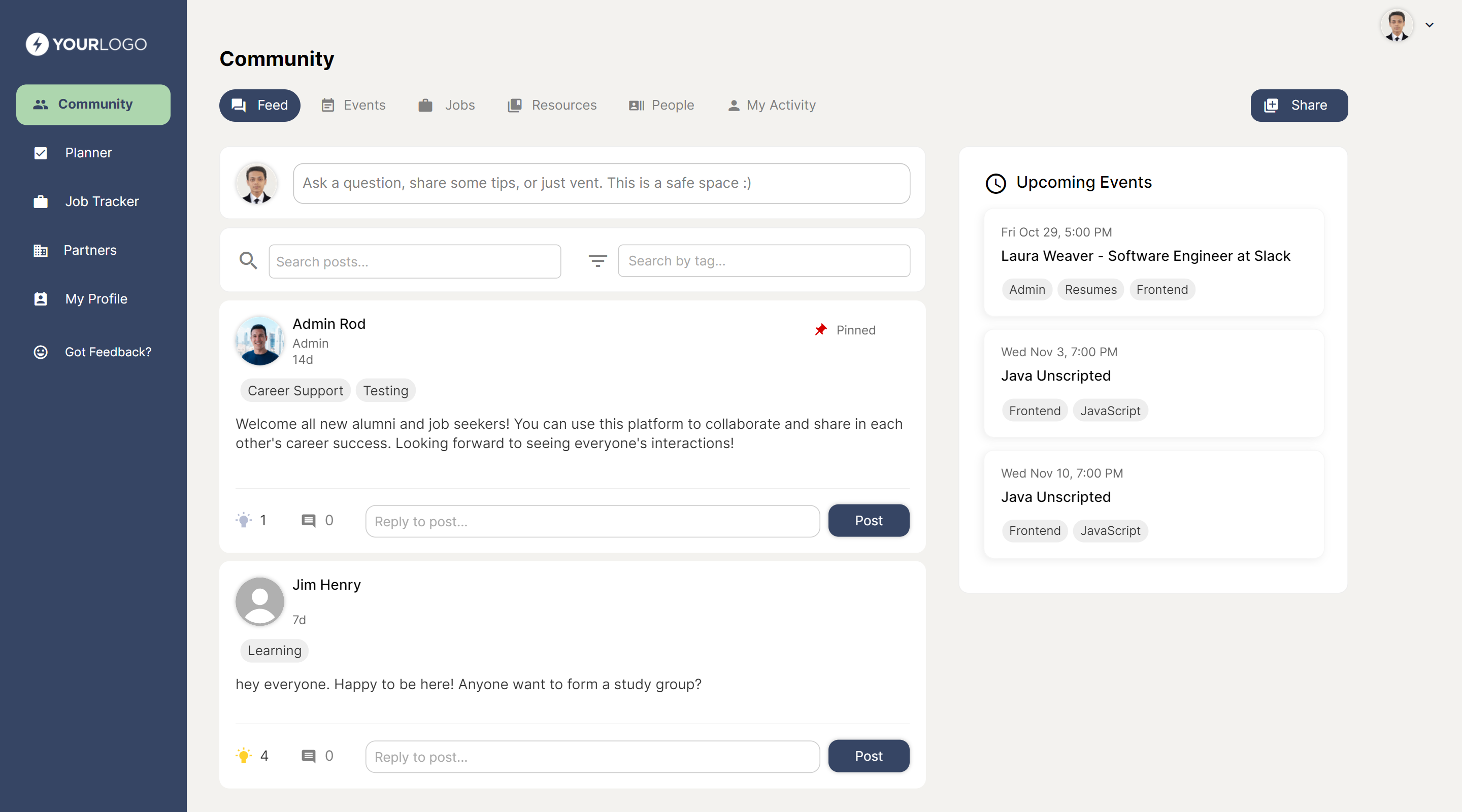Open Community in the sidebar
This screenshot has width=1462, height=812.
93,105
